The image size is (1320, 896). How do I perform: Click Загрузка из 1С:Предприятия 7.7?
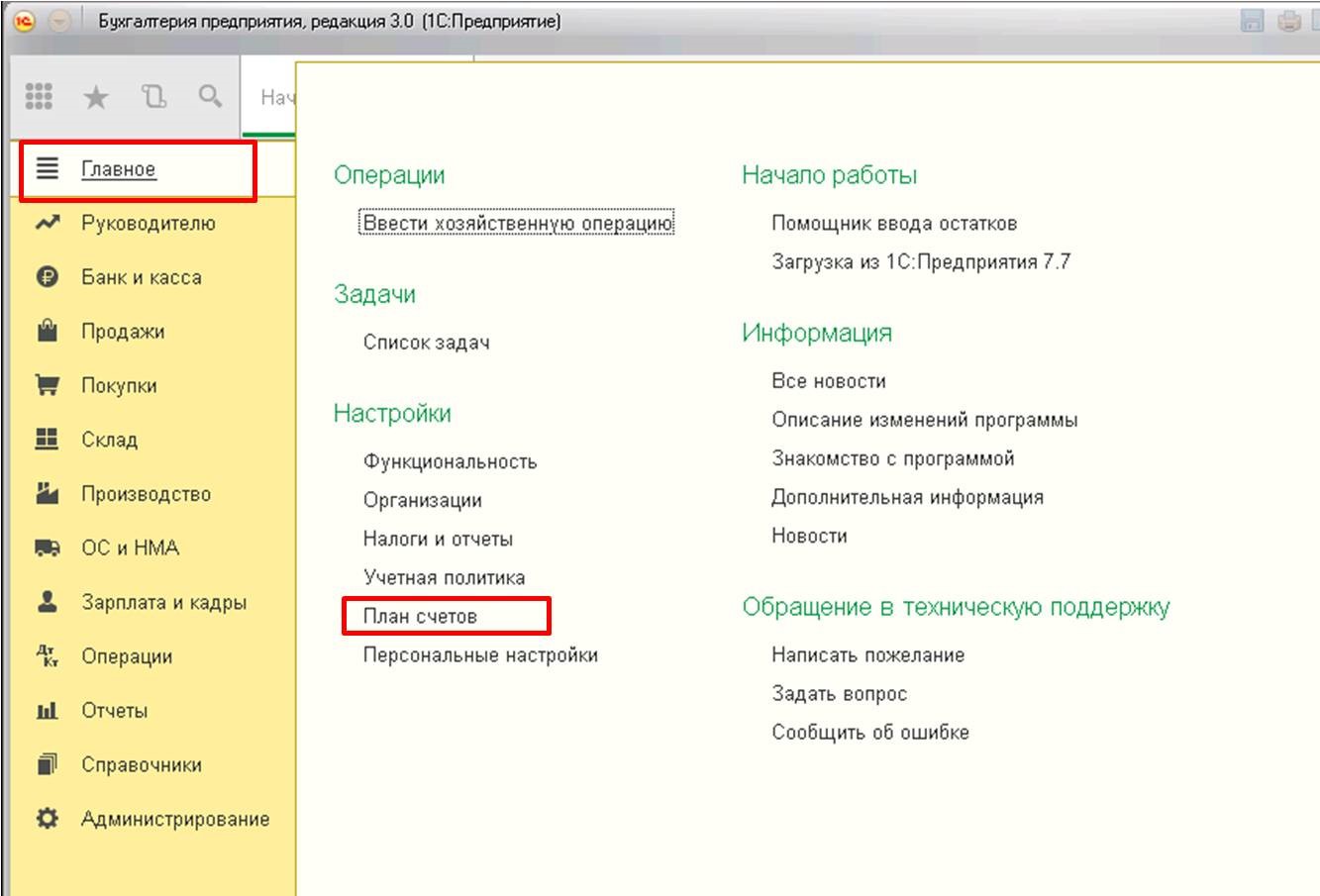[x=921, y=261]
